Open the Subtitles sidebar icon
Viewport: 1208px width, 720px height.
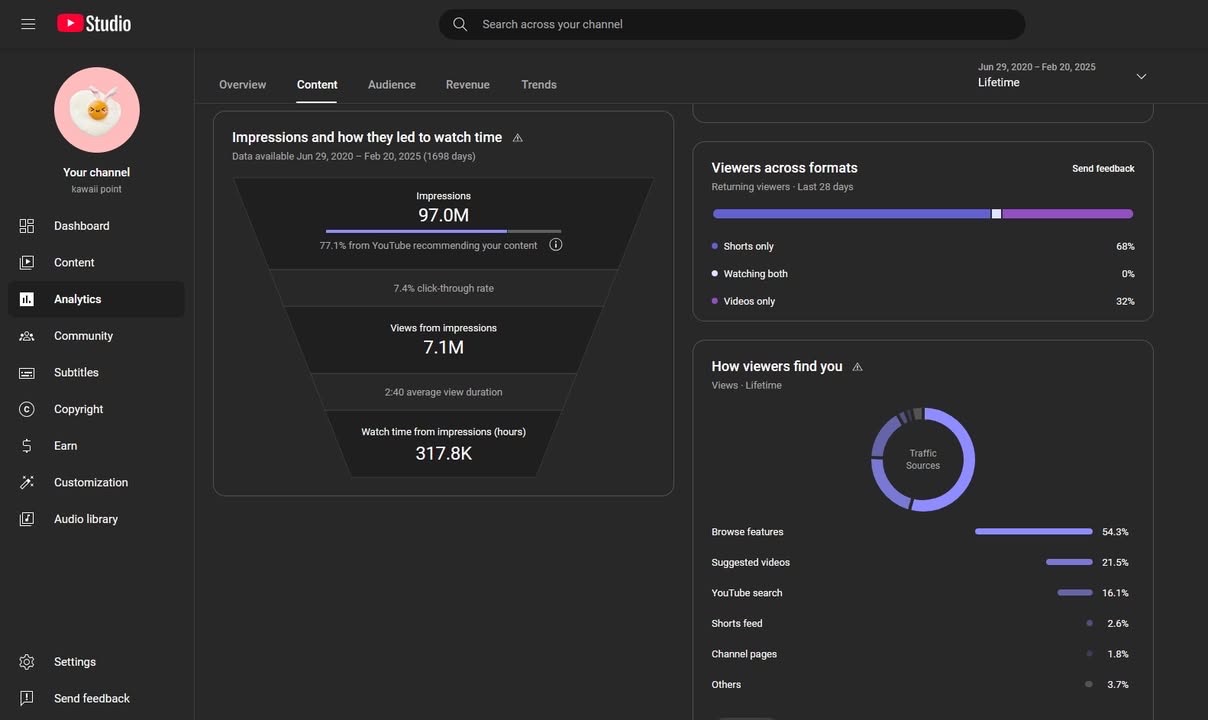tap(27, 373)
